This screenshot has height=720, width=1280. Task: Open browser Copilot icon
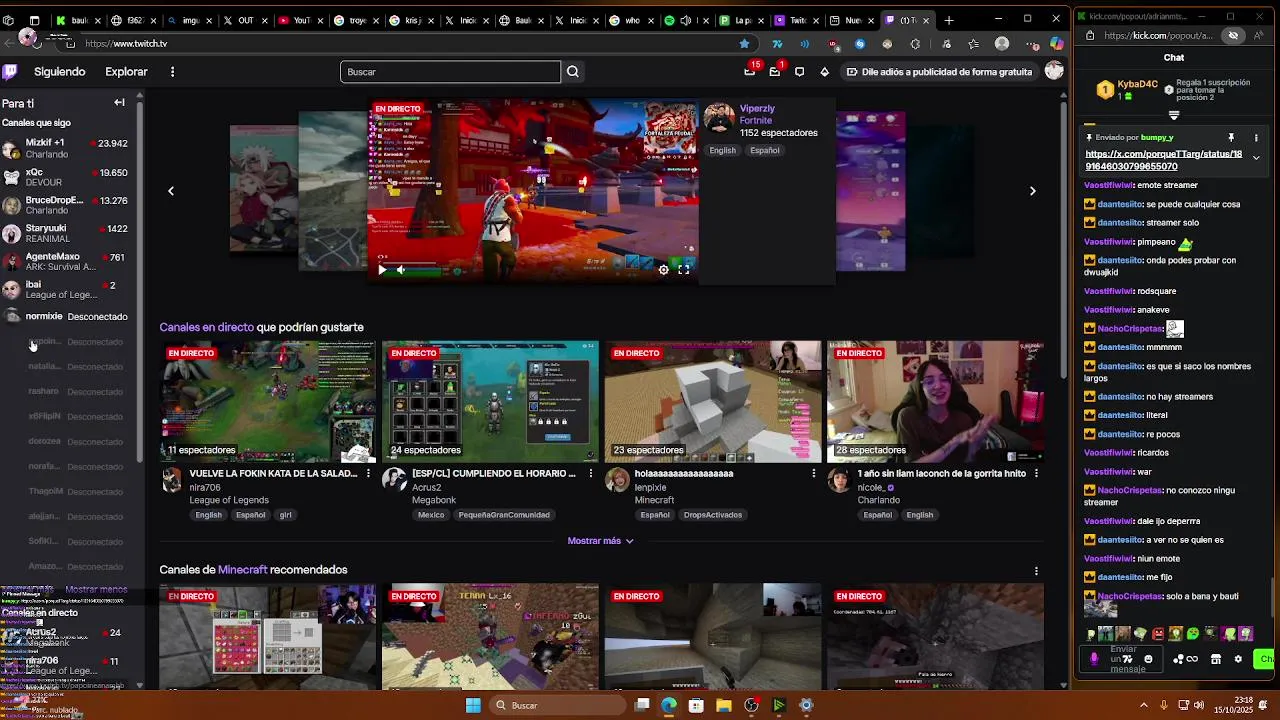coord(1057,44)
